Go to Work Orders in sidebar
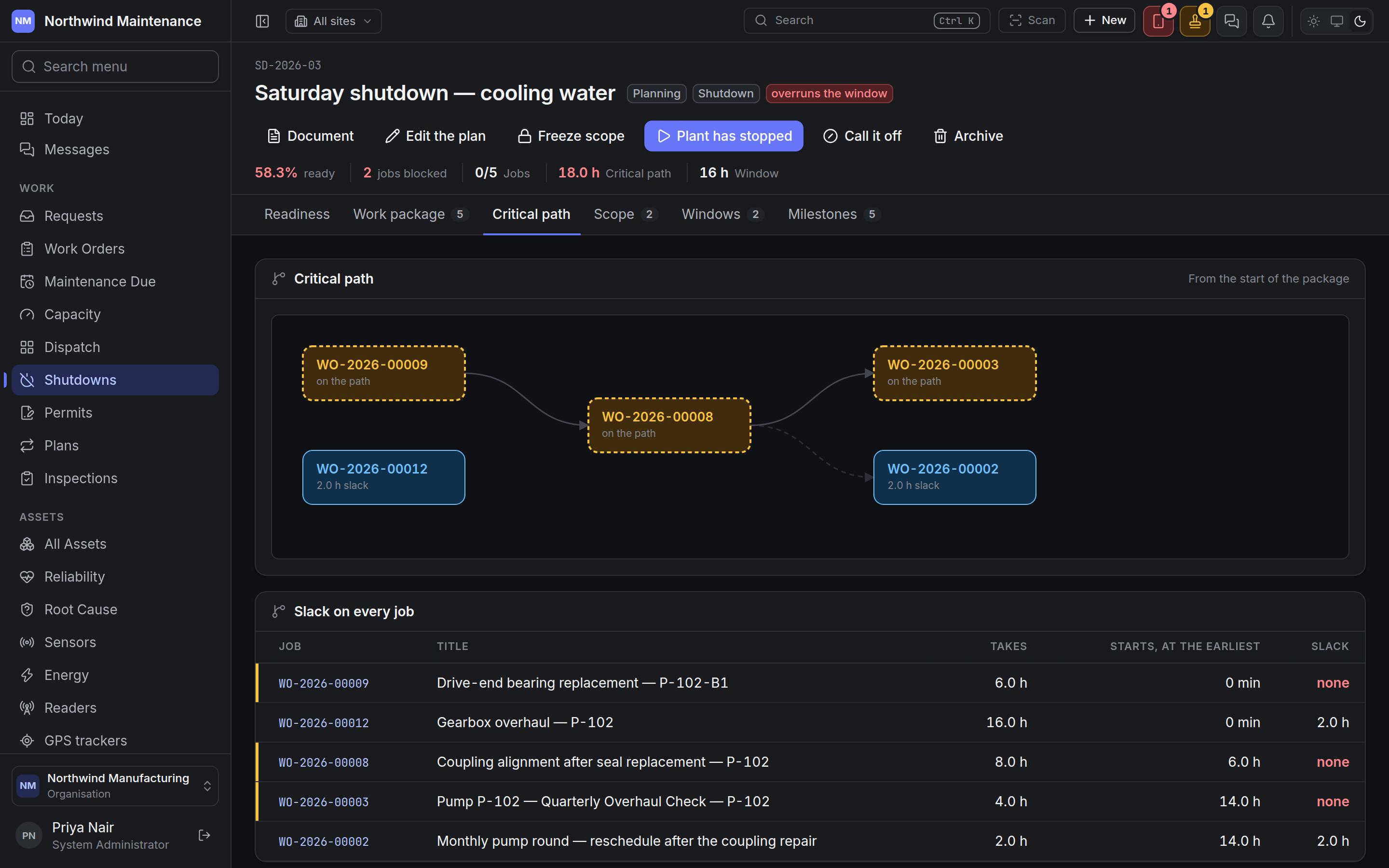1389x868 pixels. [115, 248]
